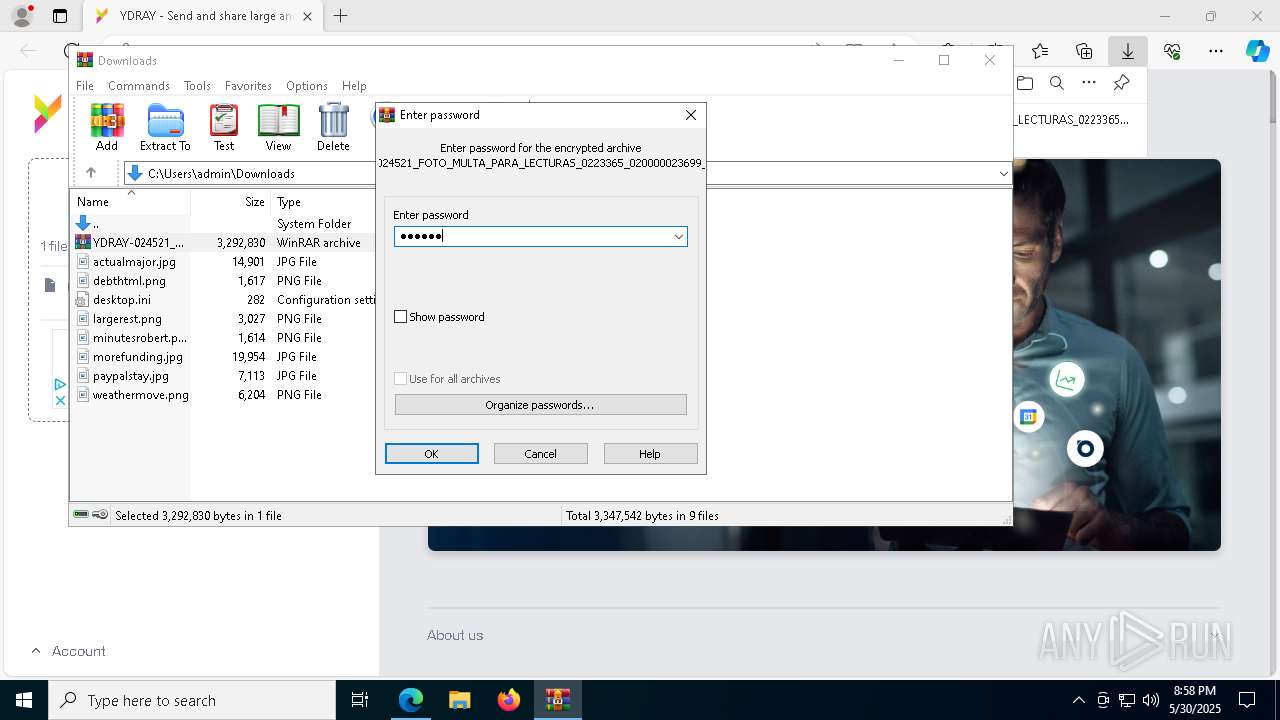Image resolution: width=1280 pixels, height=720 pixels.
Task: Click the Organize passwords button
Action: [x=541, y=405]
